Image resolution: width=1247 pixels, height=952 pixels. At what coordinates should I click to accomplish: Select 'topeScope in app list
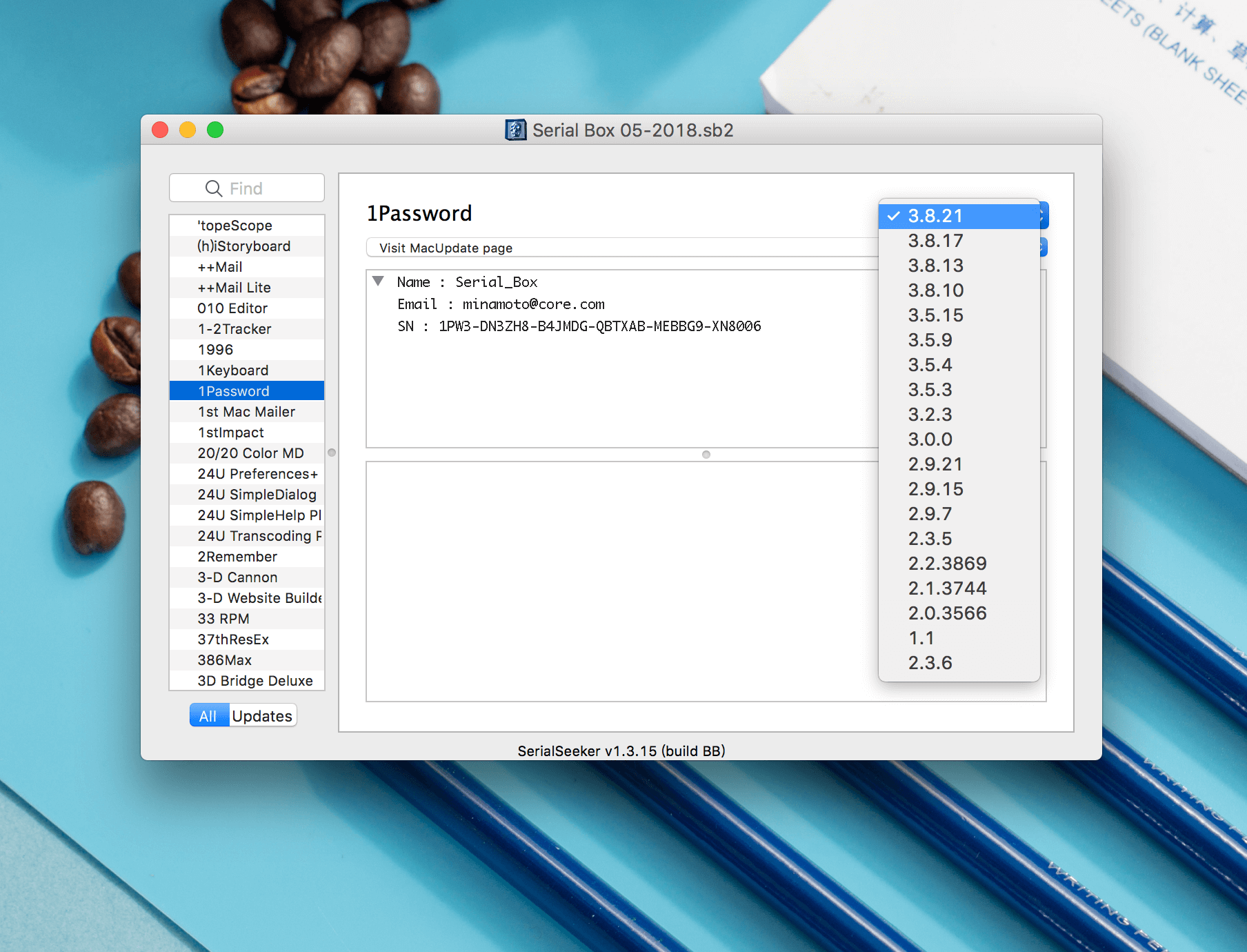pos(247,226)
